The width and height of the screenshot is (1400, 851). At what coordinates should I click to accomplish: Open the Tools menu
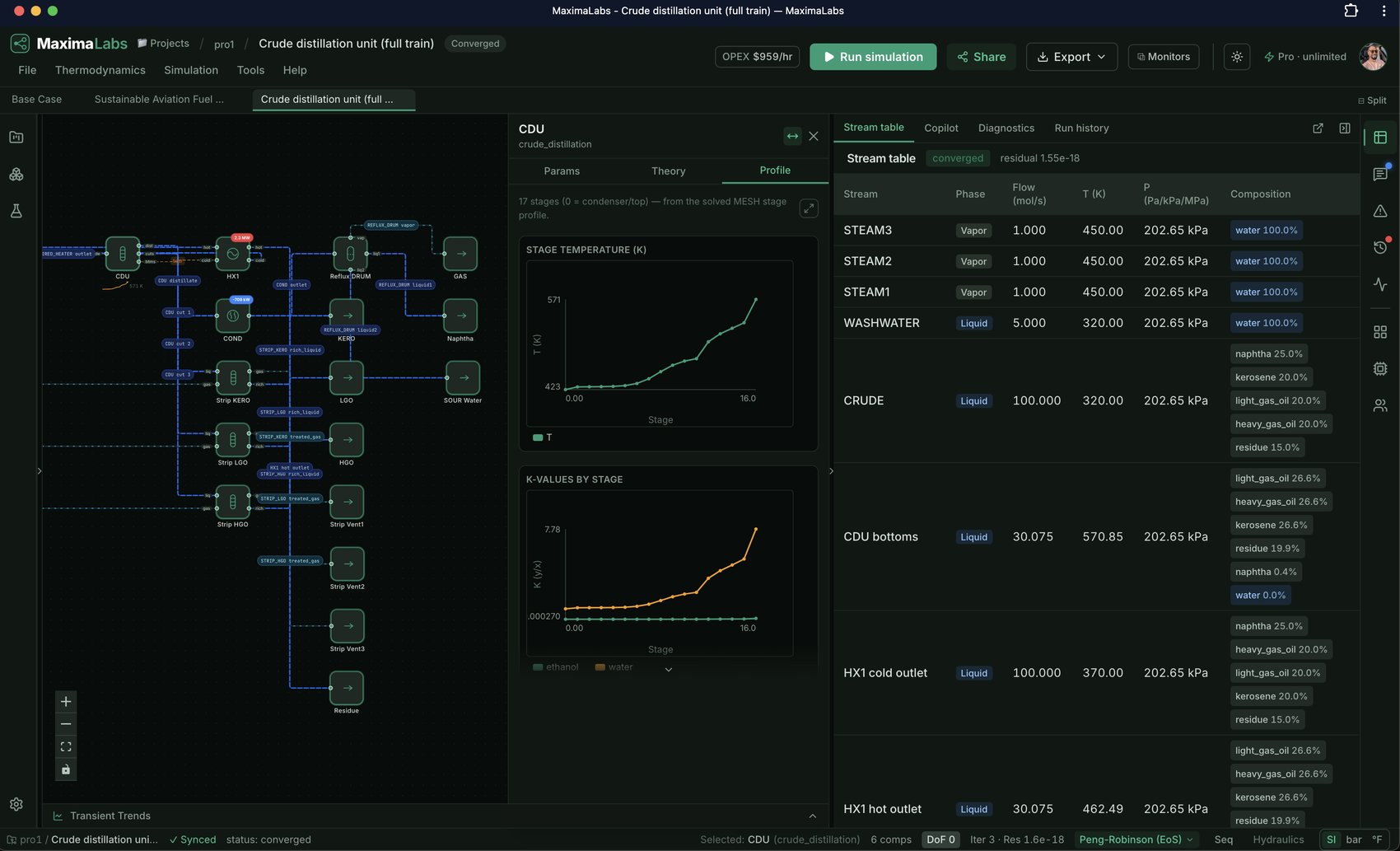pos(250,70)
